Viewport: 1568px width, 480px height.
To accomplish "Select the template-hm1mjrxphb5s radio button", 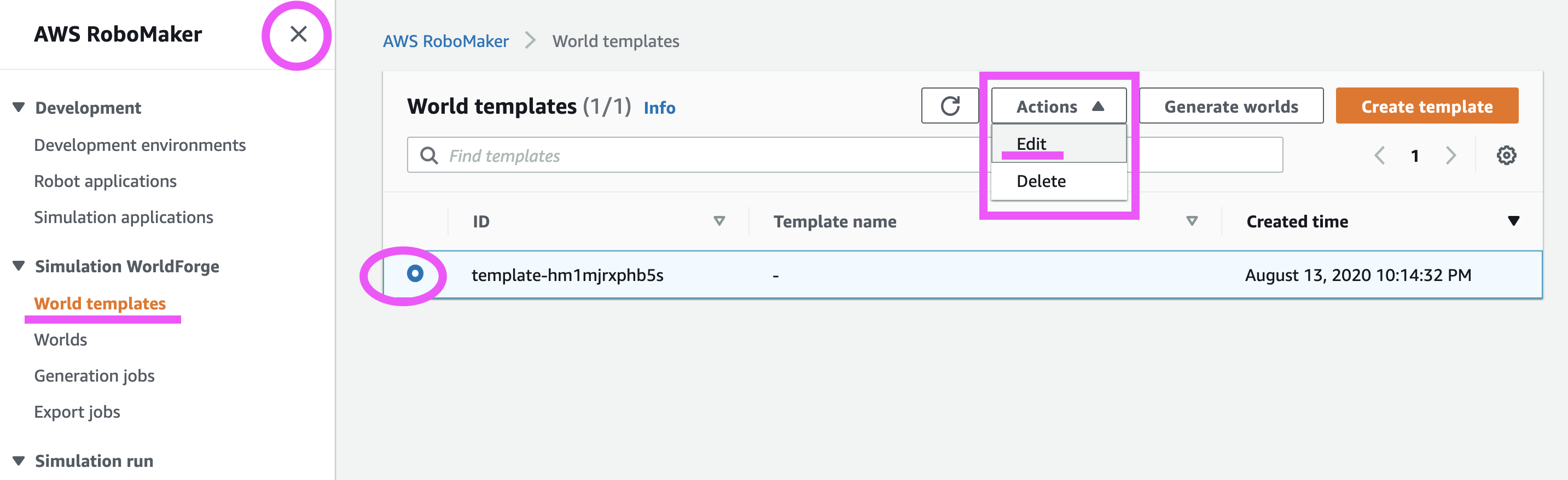I will click(415, 274).
